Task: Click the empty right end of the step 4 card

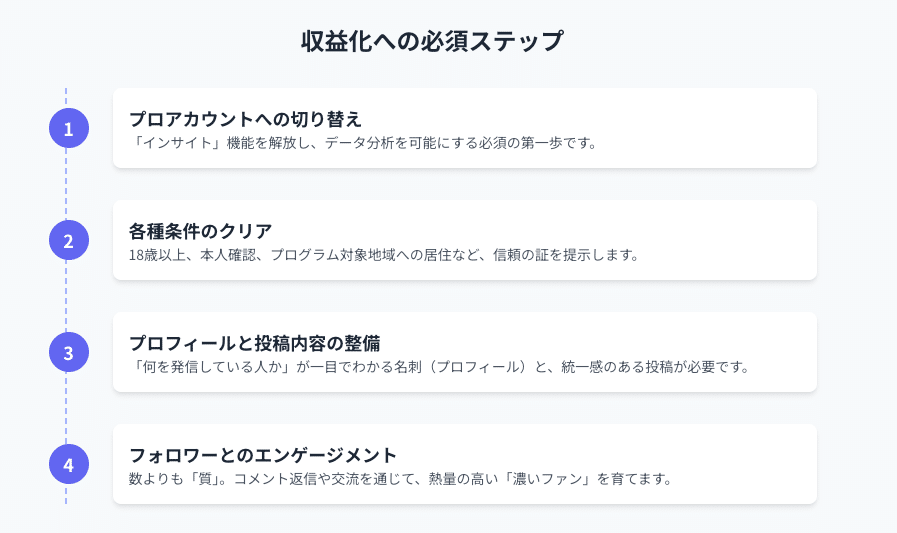Action: pos(760,464)
